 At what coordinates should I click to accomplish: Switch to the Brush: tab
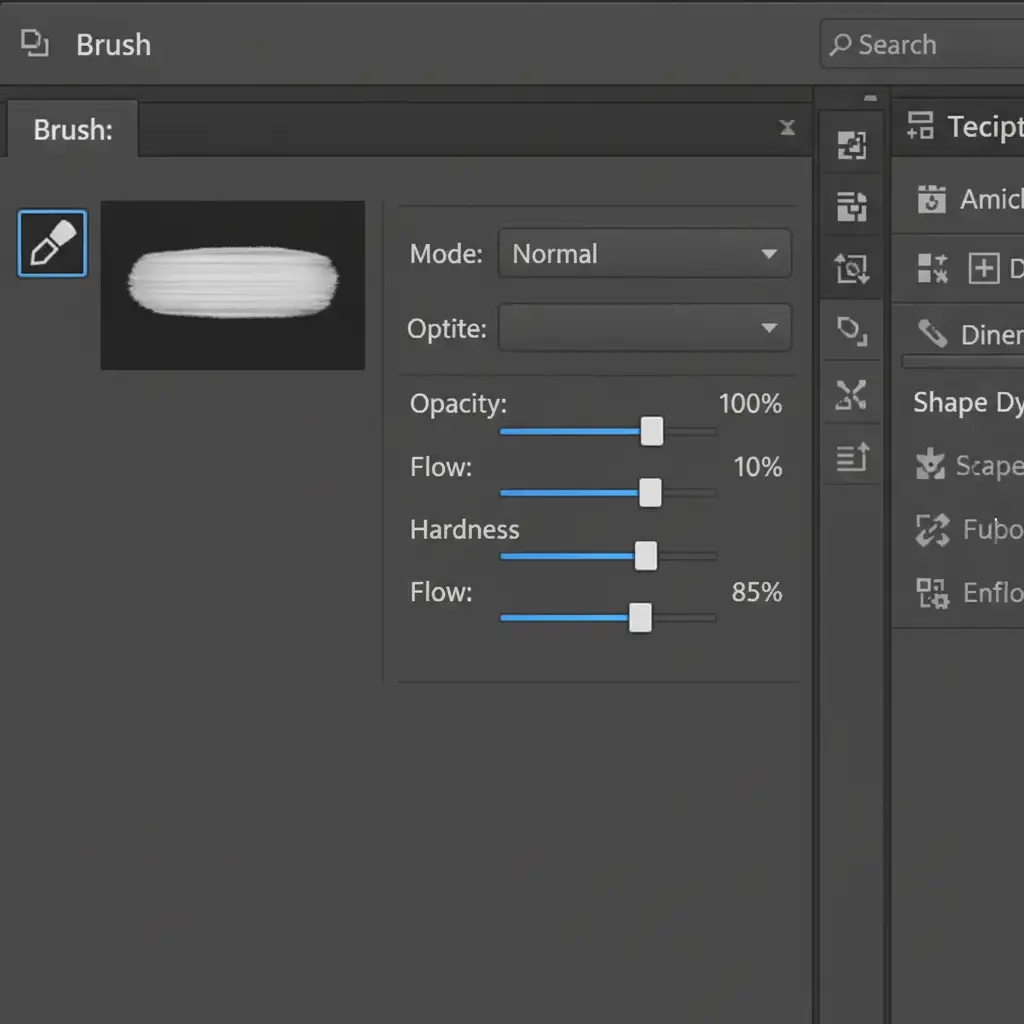pos(73,131)
